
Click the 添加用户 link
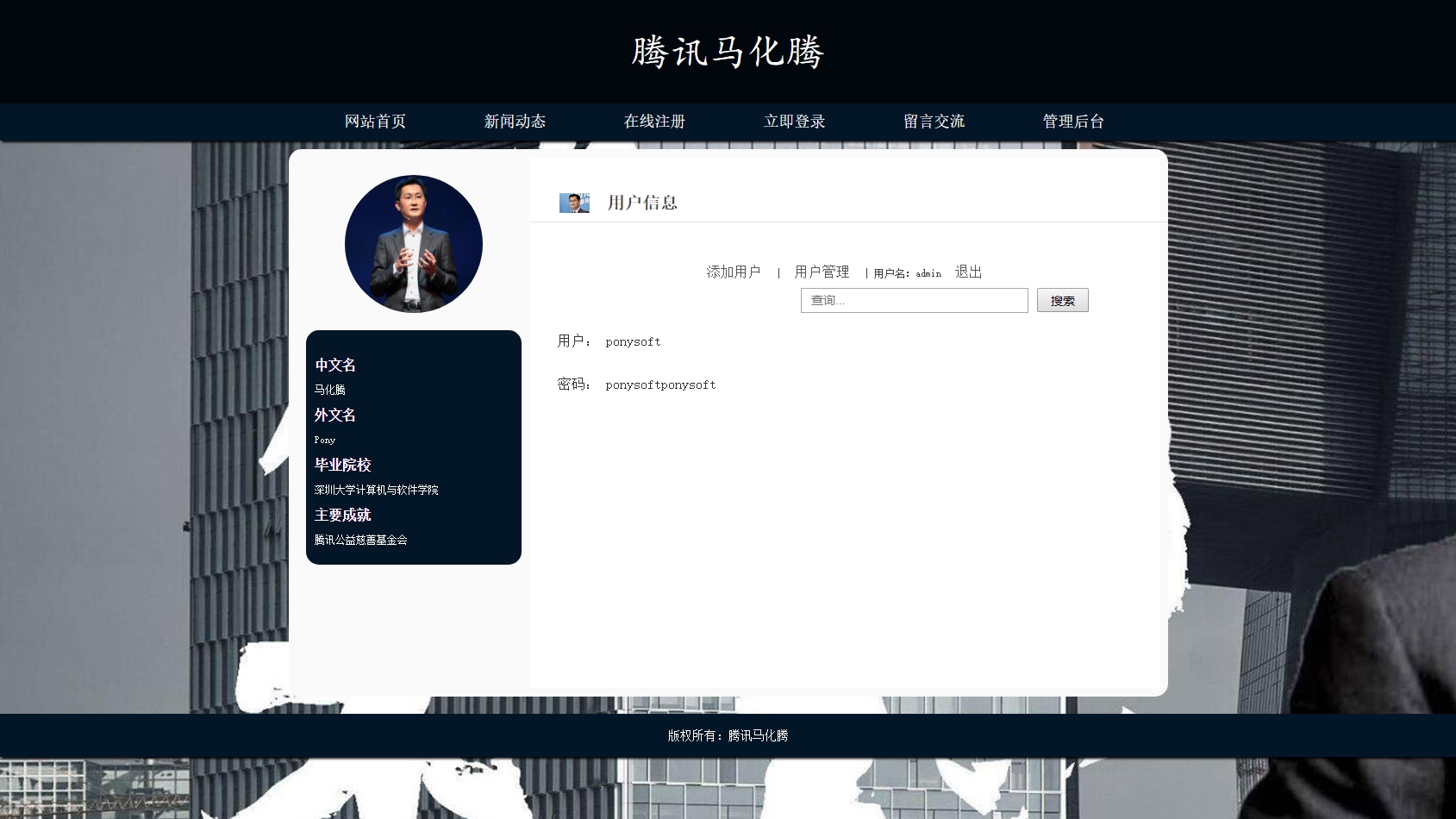point(734,272)
